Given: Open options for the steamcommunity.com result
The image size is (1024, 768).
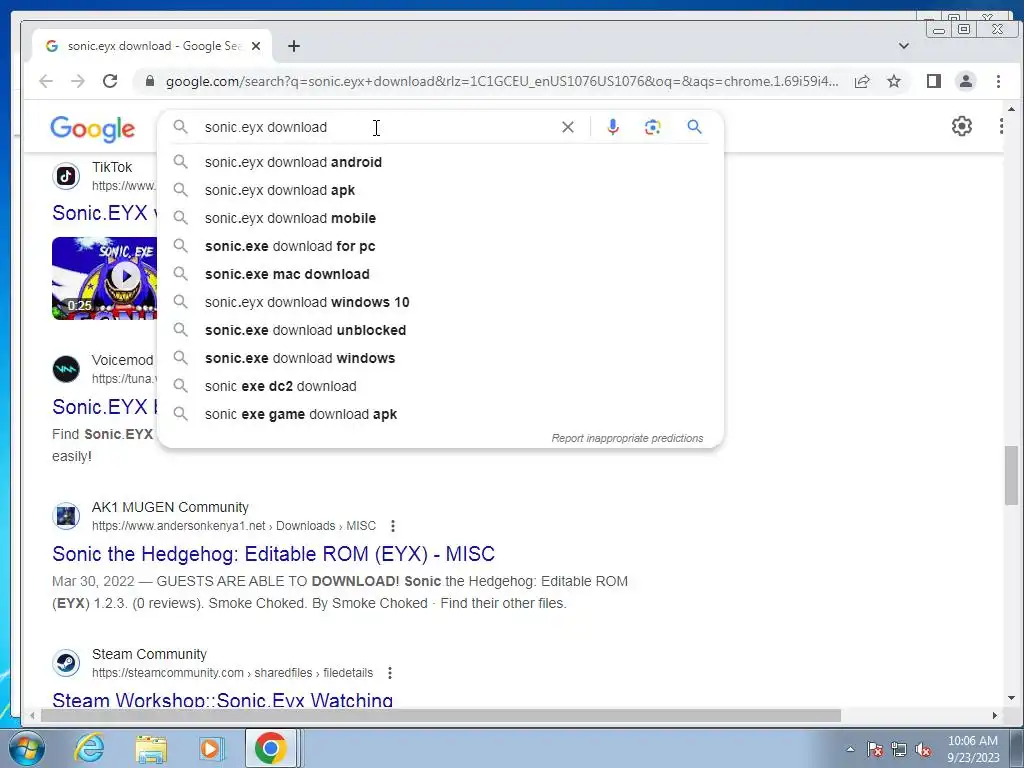Looking at the screenshot, I should (390, 673).
